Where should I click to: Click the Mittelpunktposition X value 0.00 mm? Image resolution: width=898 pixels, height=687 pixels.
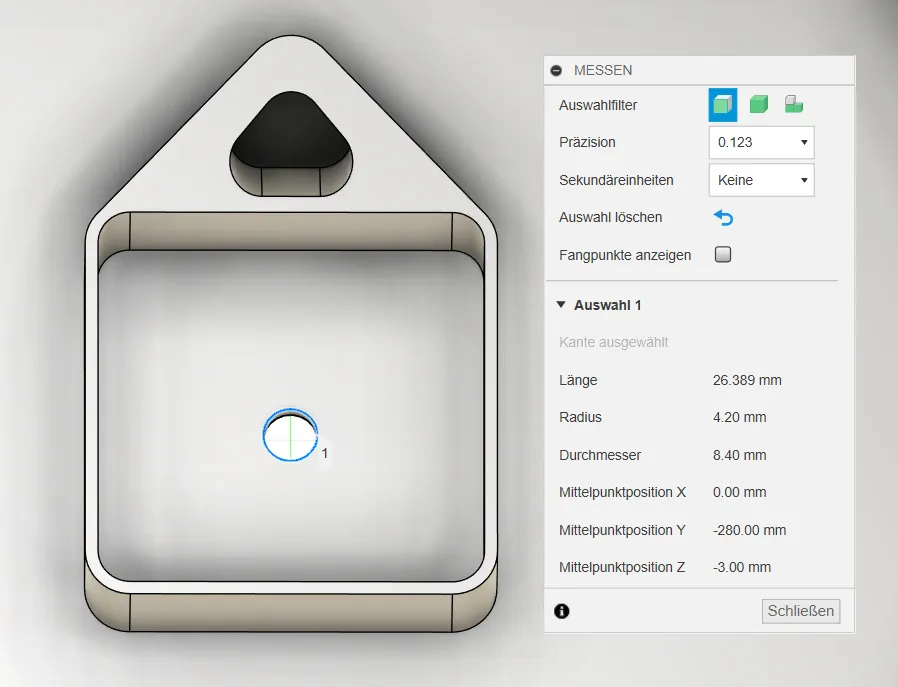pyautogui.click(x=740, y=492)
